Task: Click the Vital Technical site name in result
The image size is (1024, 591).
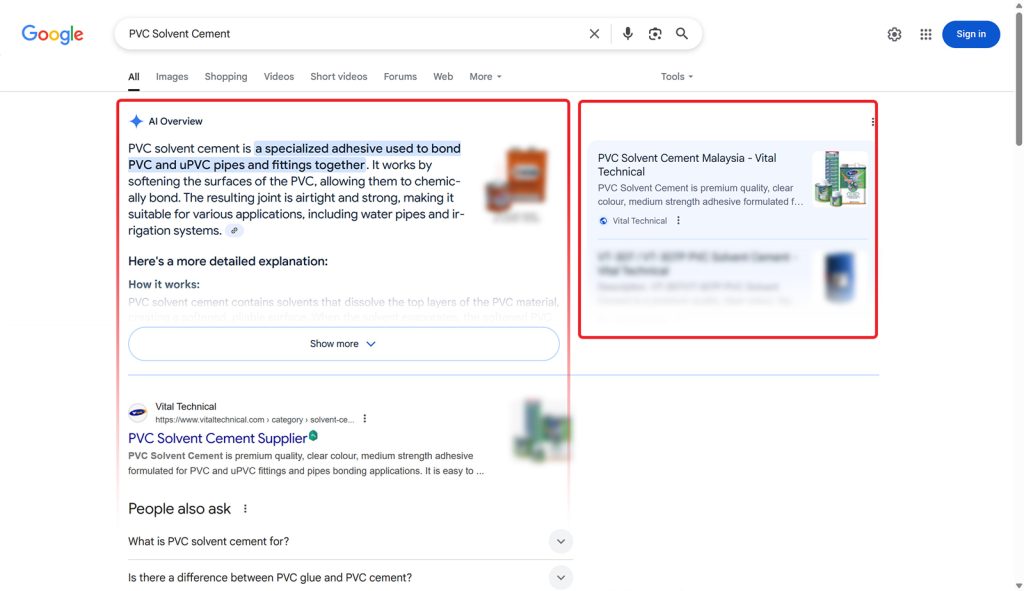Action: [185, 406]
